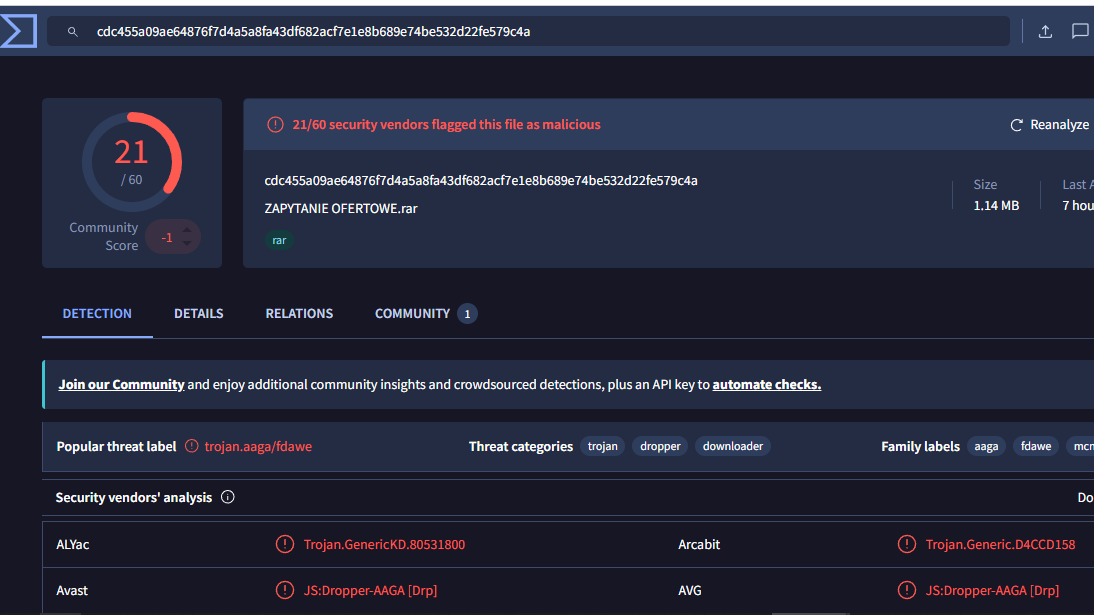Vote community score down arrow
This screenshot has height=615, width=1094.
187,243
